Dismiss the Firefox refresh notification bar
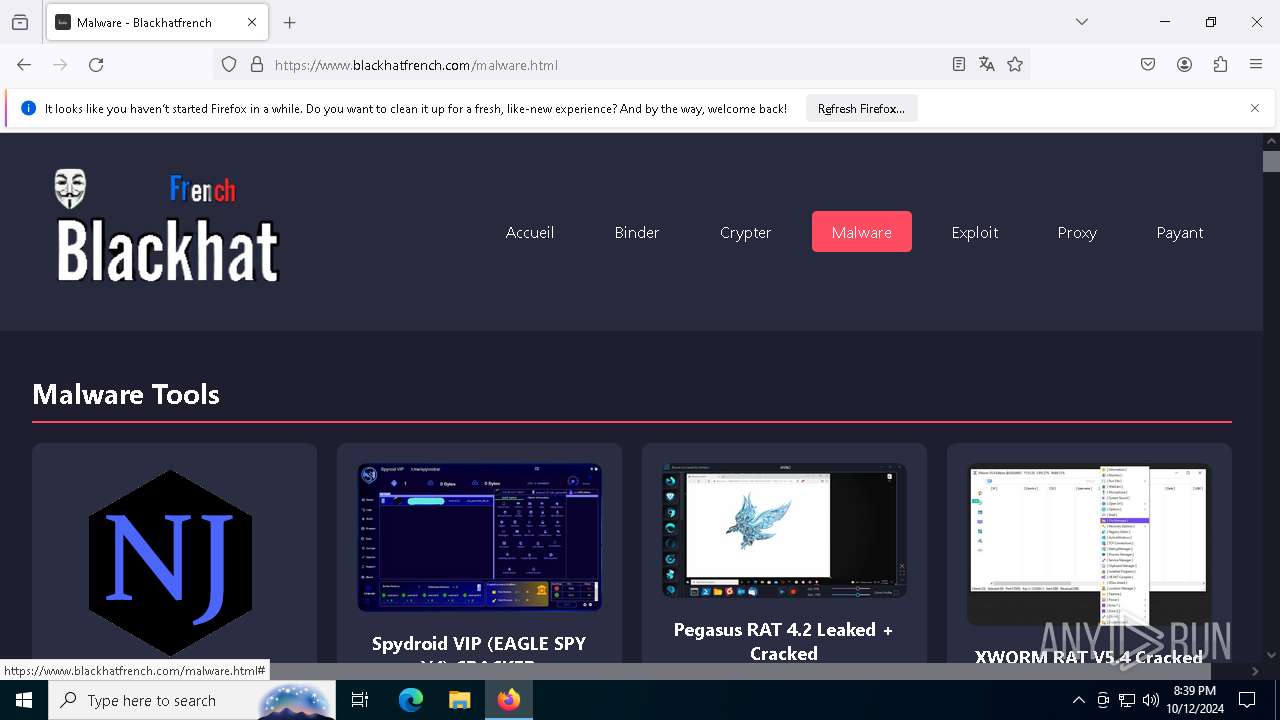This screenshot has height=720, width=1280. [x=1255, y=108]
